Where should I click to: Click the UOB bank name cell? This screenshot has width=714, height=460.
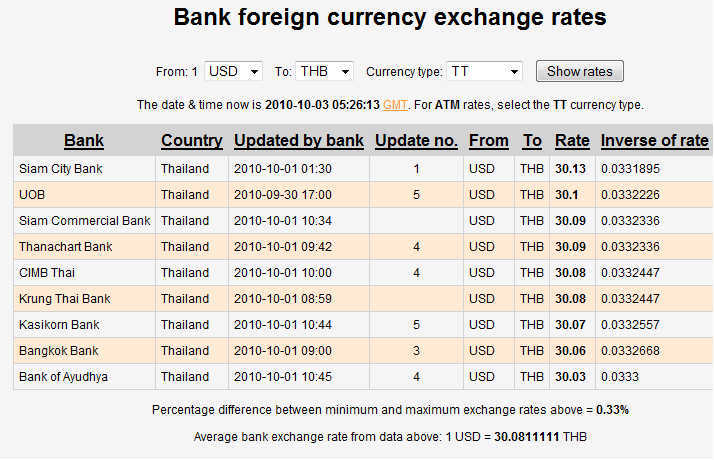pyautogui.click(x=32, y=194)
